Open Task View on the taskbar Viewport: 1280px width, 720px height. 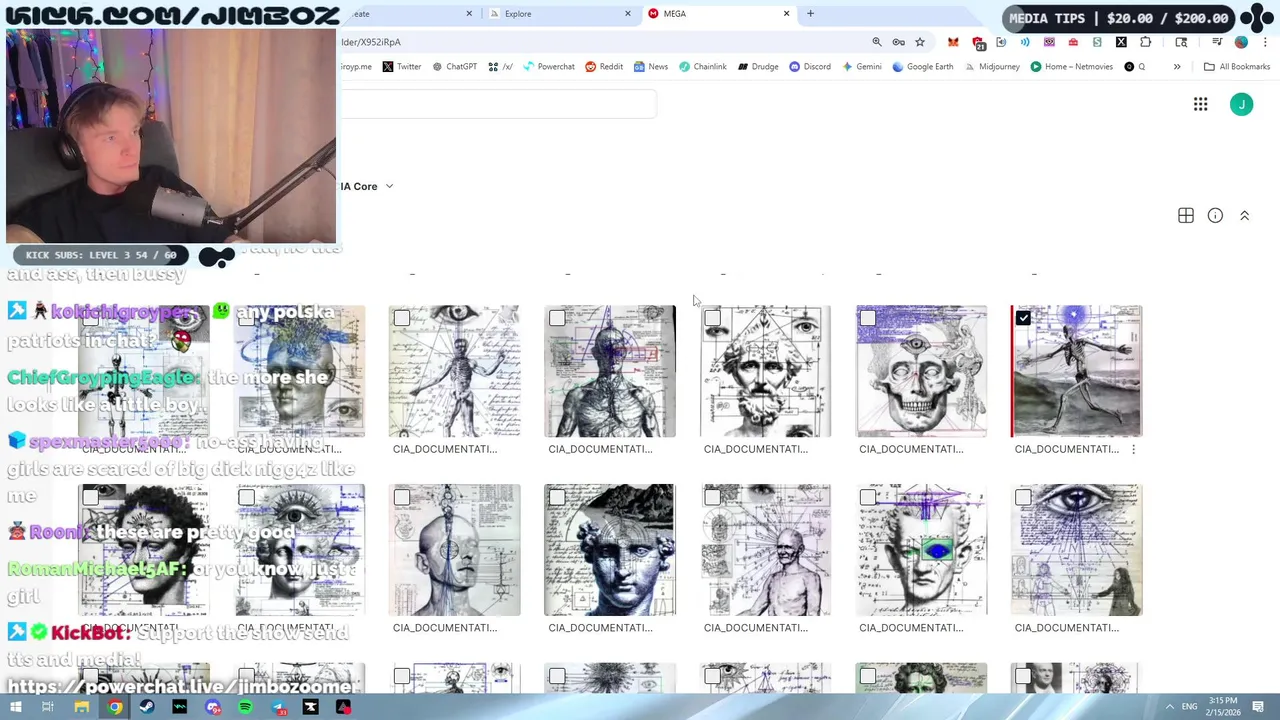click(47, 707)
